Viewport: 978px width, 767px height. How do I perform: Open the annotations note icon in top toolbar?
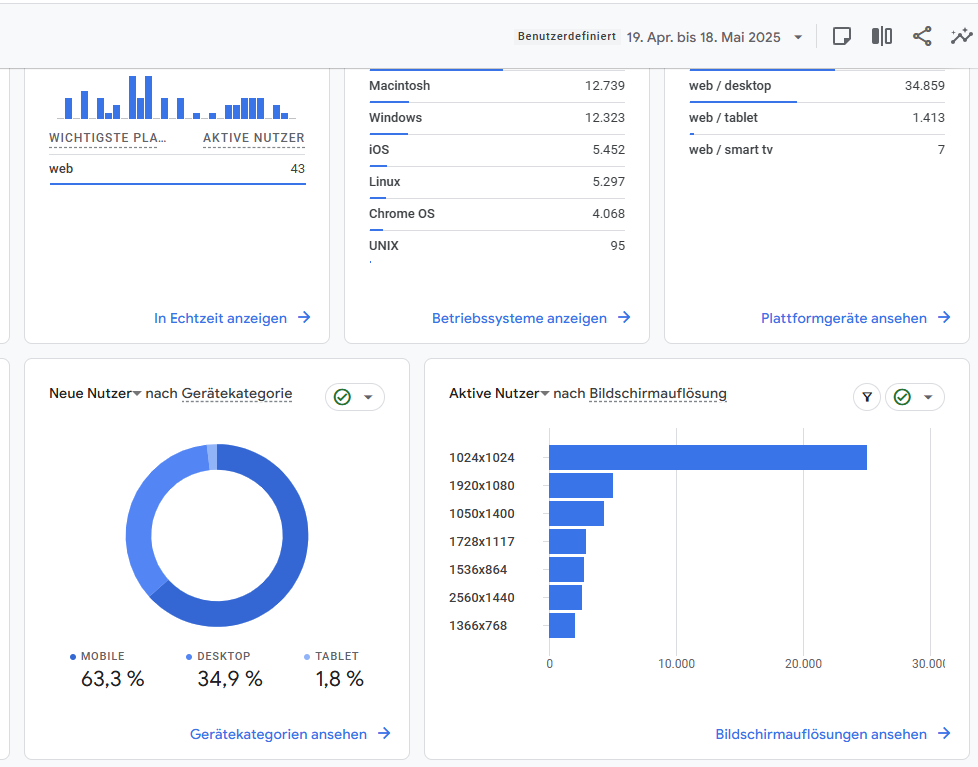tap(842, 37)
